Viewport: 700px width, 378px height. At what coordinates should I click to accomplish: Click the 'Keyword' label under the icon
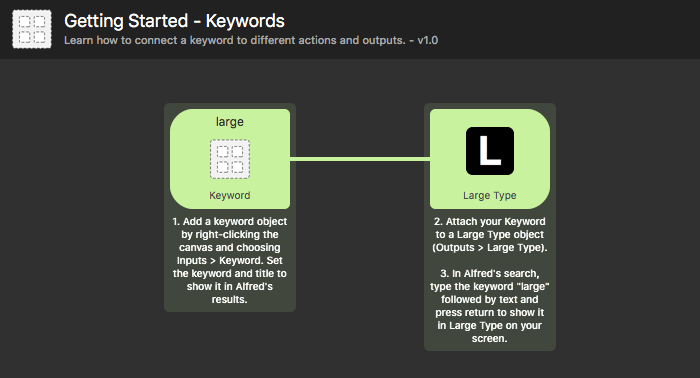(230, 195)
